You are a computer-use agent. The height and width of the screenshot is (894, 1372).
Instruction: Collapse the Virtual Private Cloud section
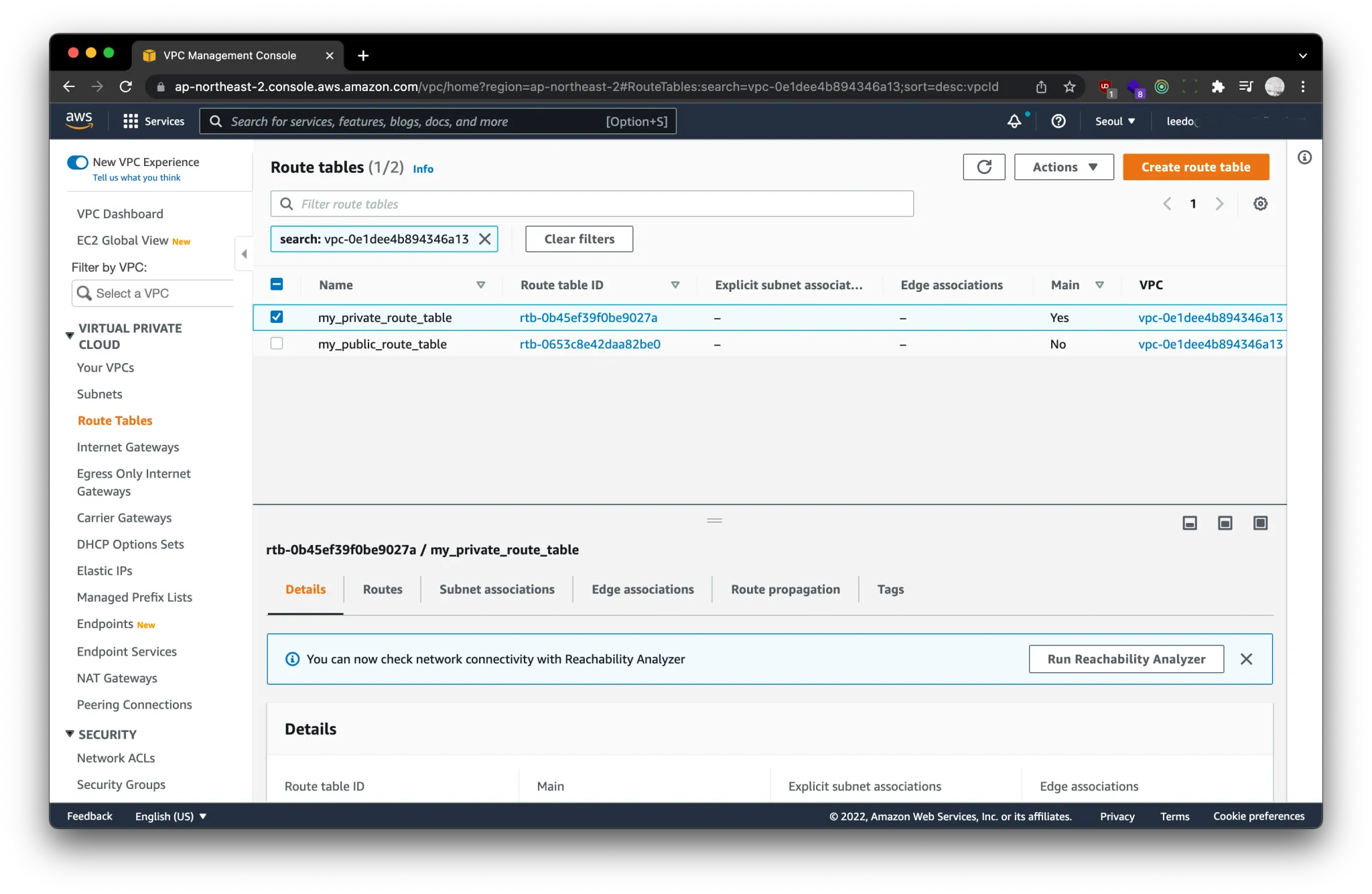click(x=70, y=335)
